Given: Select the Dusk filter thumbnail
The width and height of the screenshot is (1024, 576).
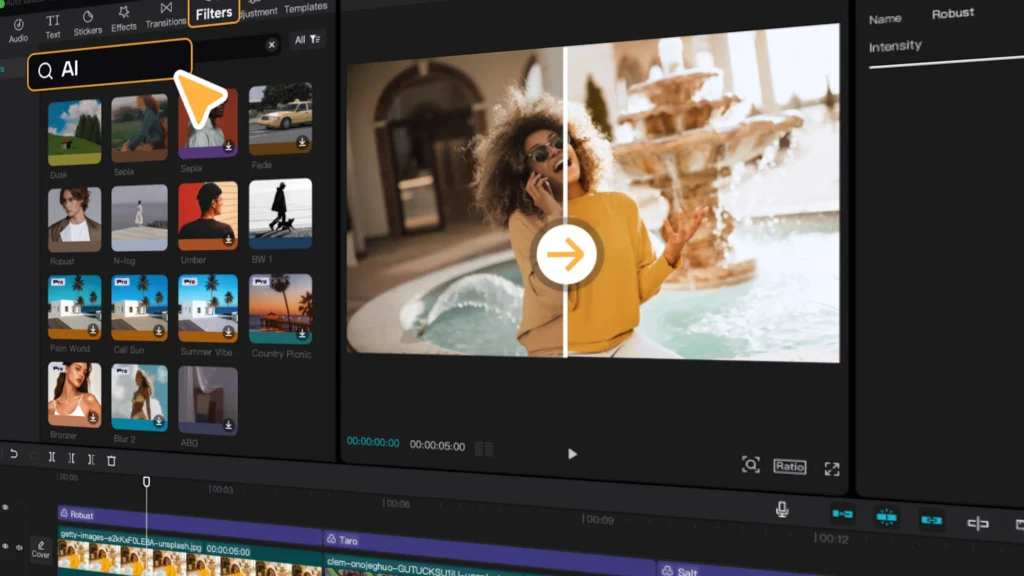Looking at the screenshot, I should tap(74, 133).
